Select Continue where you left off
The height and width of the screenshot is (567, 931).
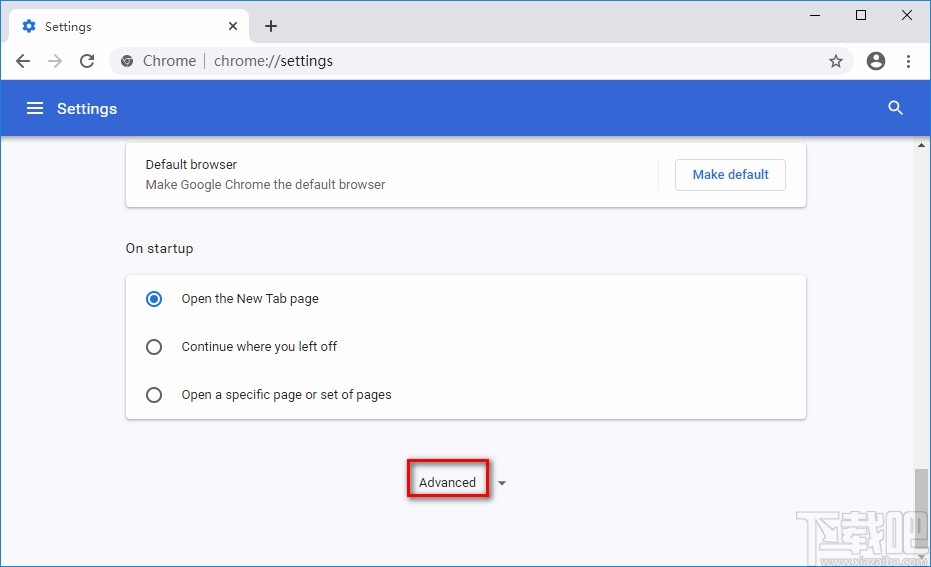154,347
